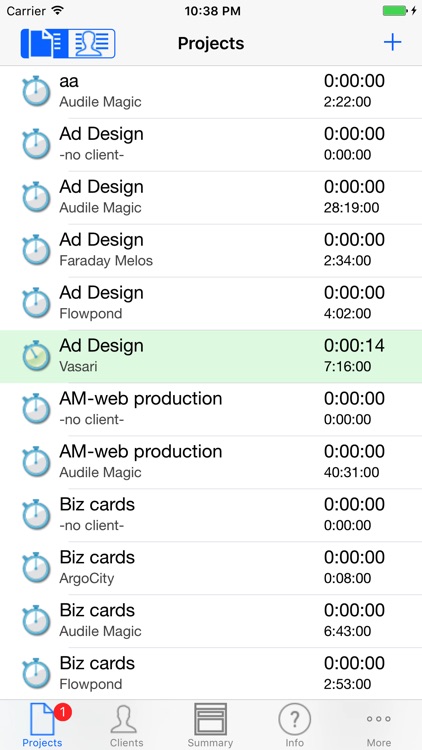Start stopwatch for Ad Design Faraday Melos

(x=36, y=250)
